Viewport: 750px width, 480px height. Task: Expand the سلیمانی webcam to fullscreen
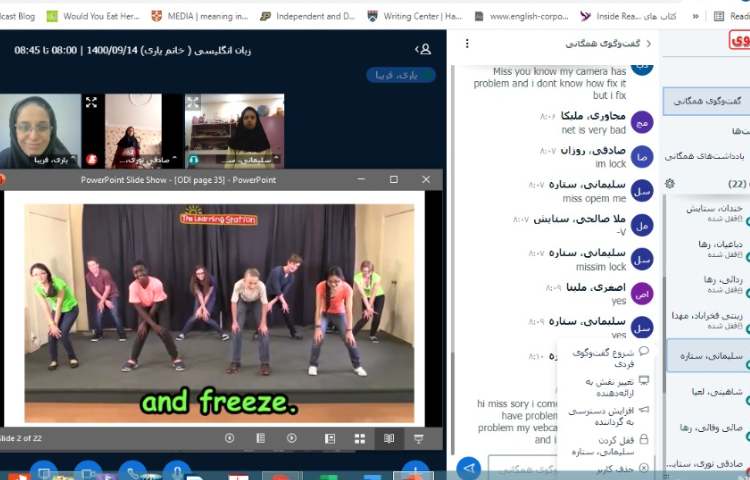click(x=193, y=102)
